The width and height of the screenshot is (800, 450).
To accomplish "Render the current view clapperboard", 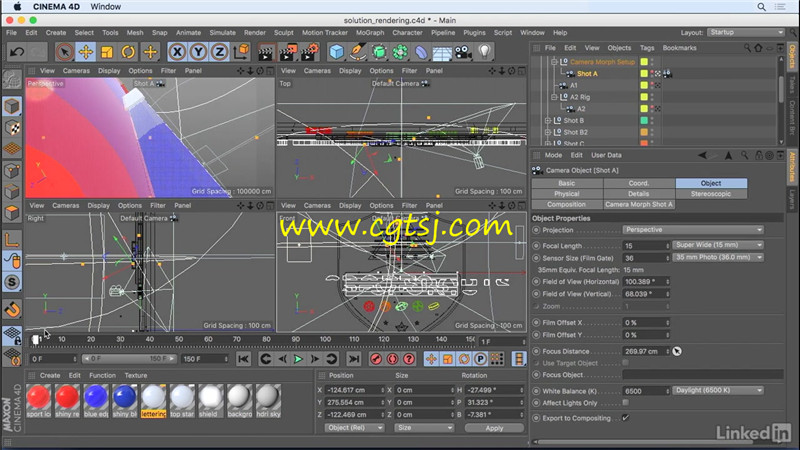I will (266, 52).
